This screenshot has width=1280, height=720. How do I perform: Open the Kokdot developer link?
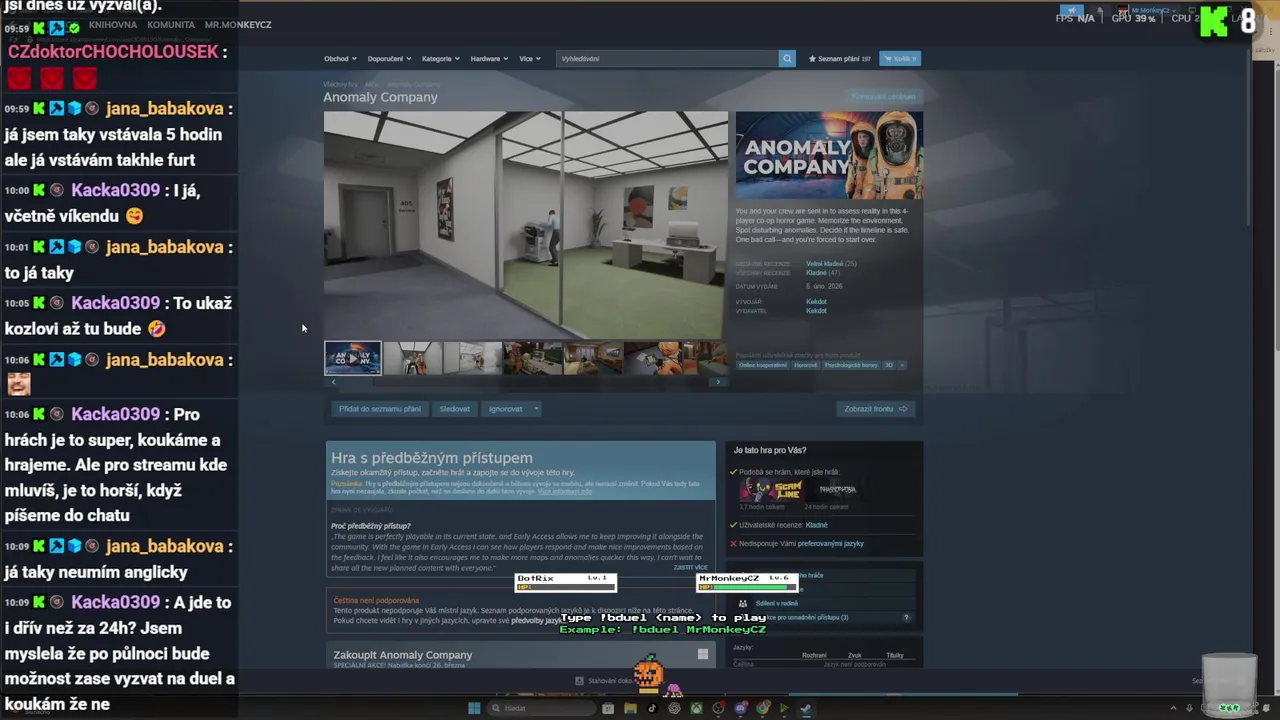816,301
